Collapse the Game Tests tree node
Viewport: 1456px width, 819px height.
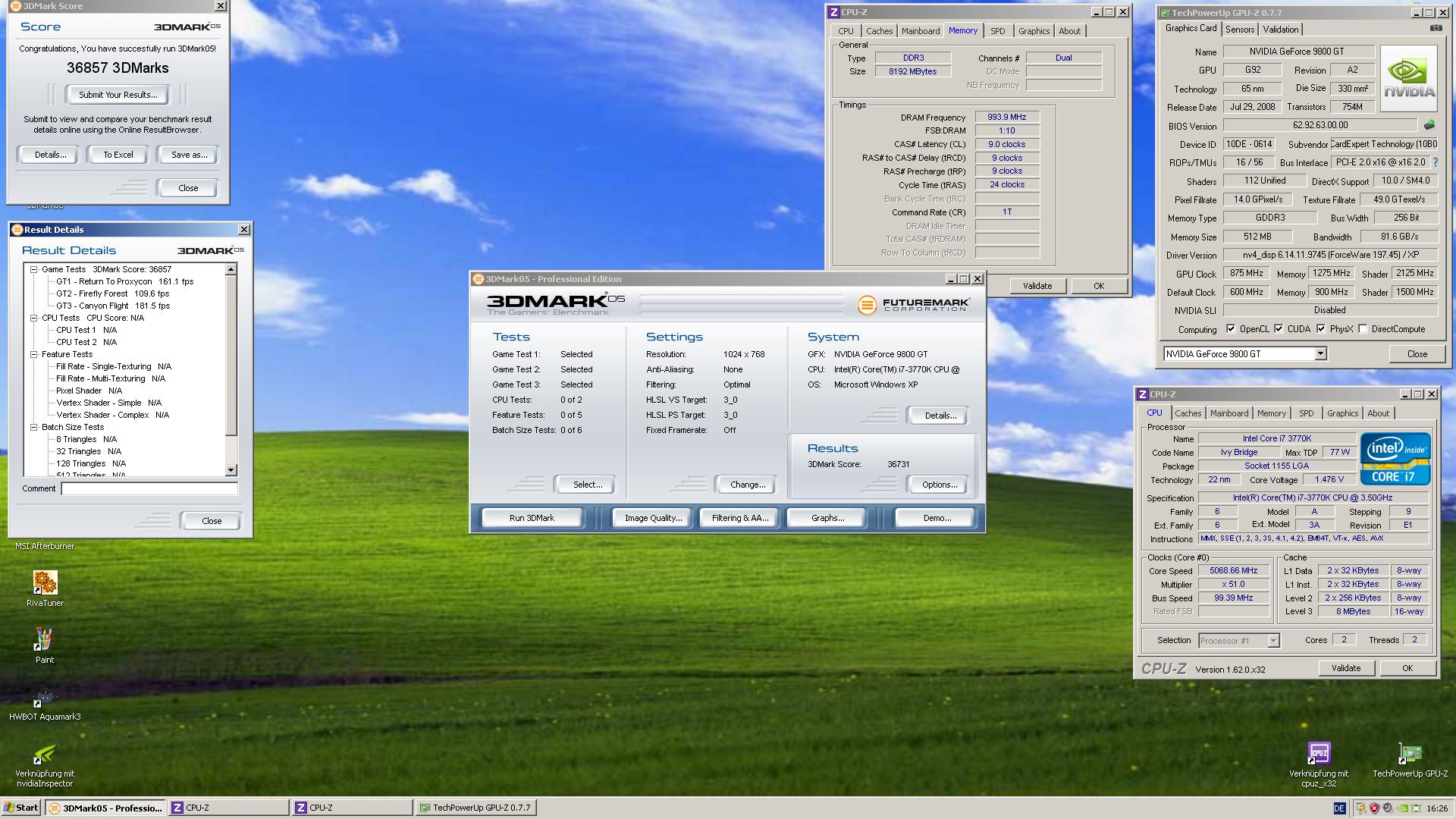(x=33, y=269)
